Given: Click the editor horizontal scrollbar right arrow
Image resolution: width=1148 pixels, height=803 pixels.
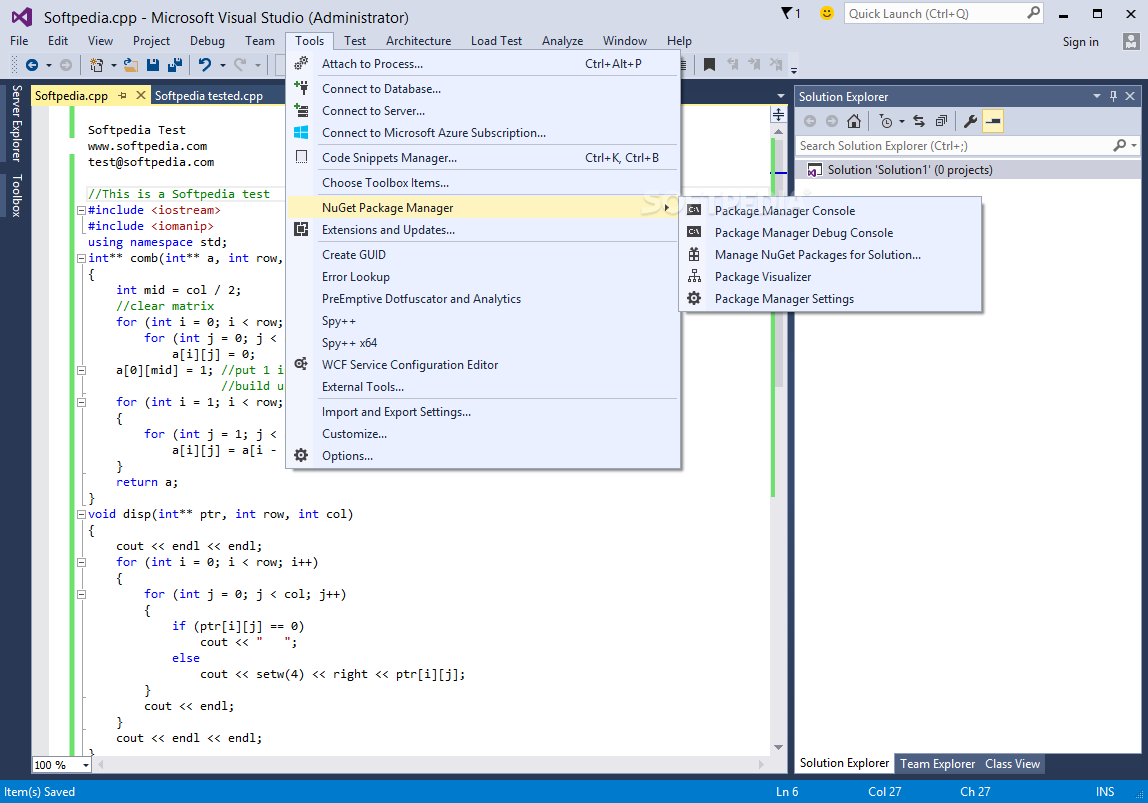Looking at the screenshot, I should pos(761,765).
